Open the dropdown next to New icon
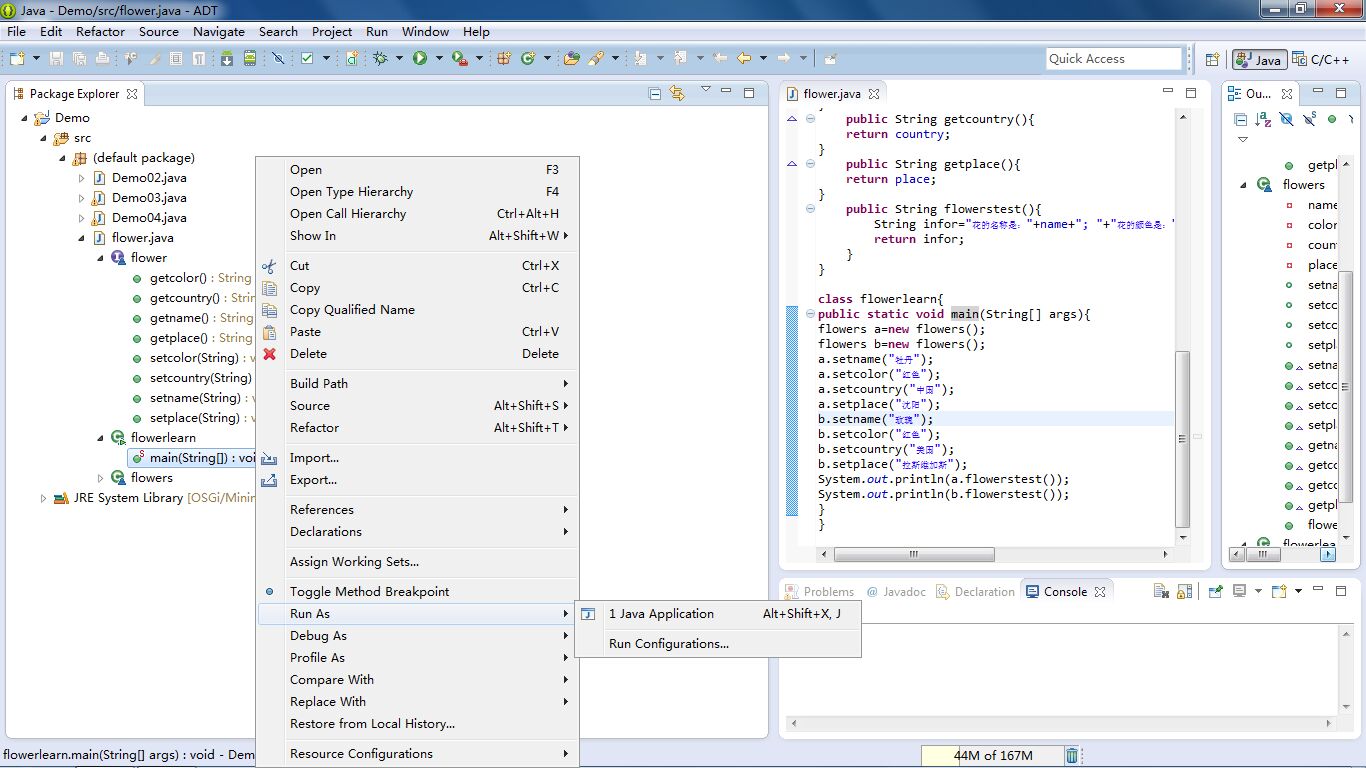The height and width of the screenshot is (768, 1366). click(34, 59)
